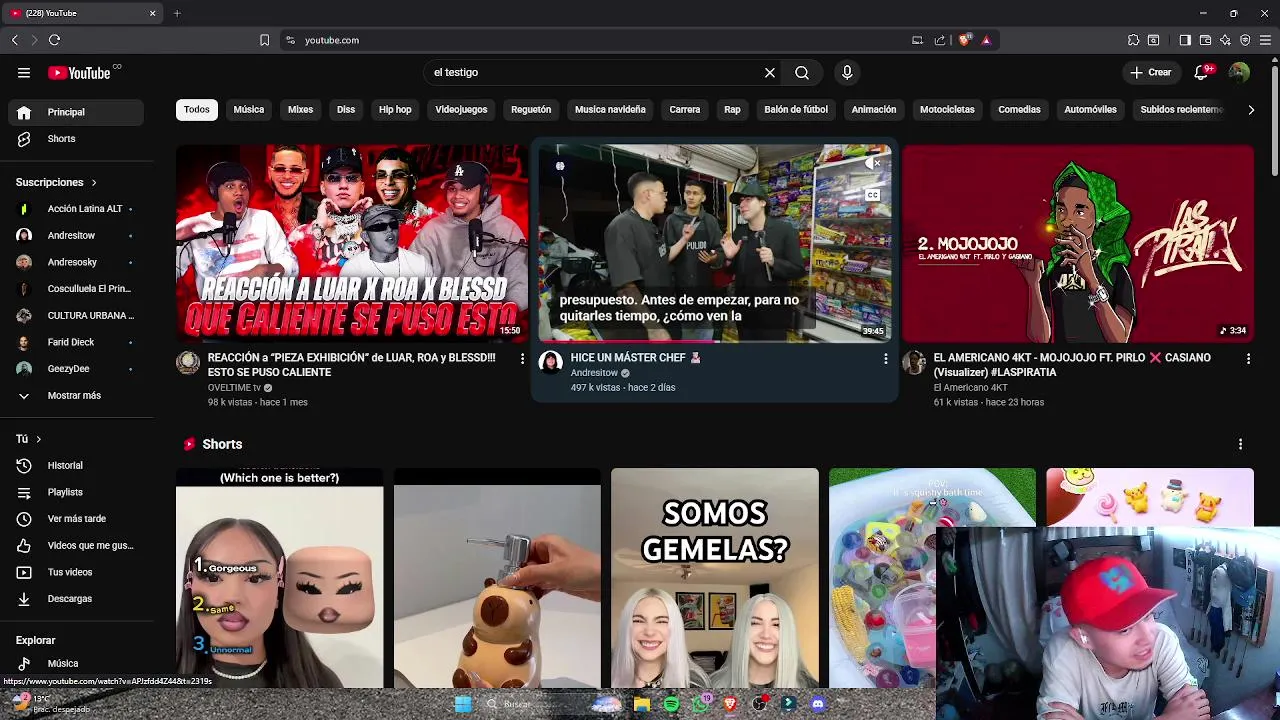
Task: Open options for EL AMERICANO 4KT video
Action: 1248,358
